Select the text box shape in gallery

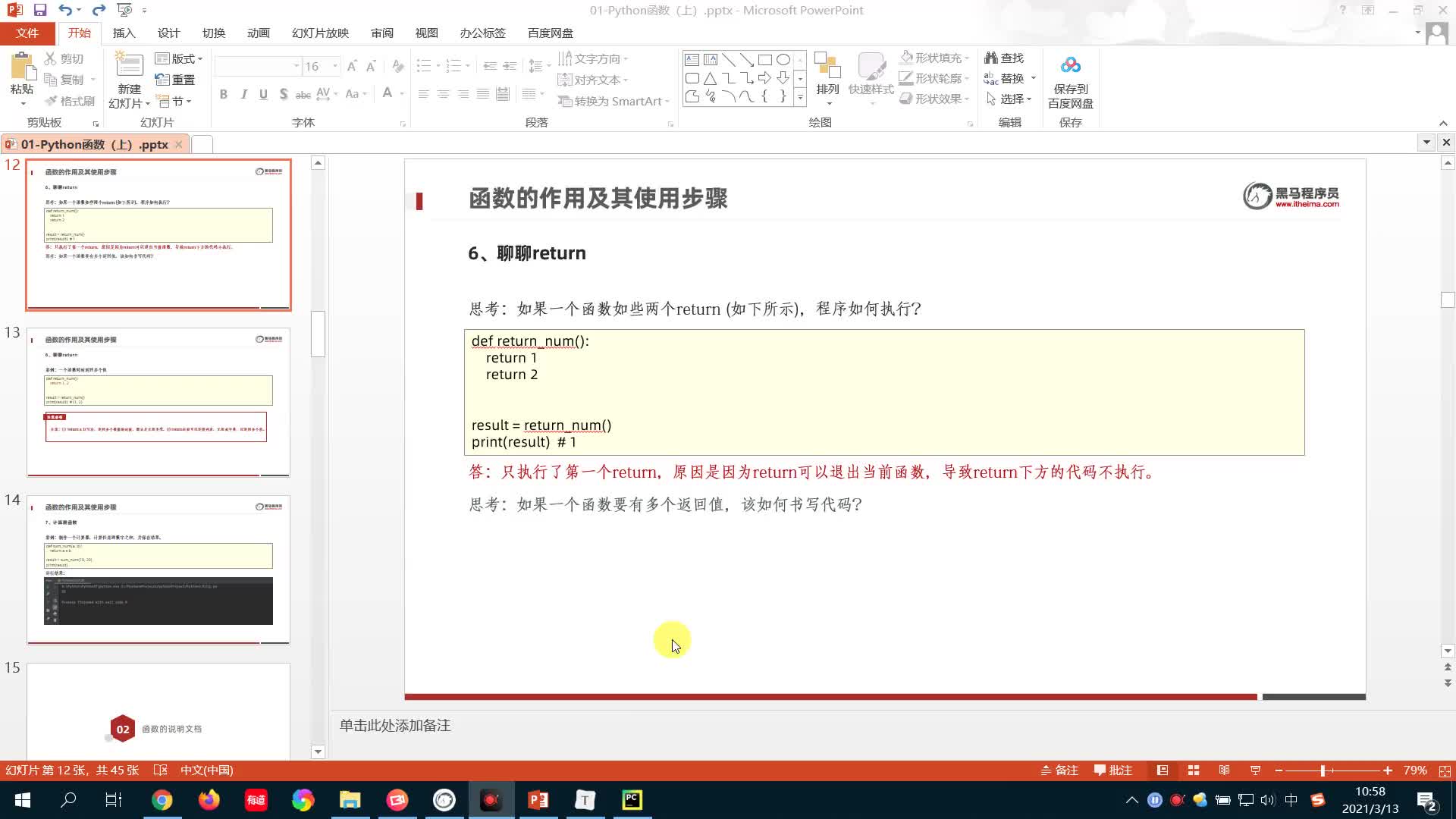click(692, 59)
